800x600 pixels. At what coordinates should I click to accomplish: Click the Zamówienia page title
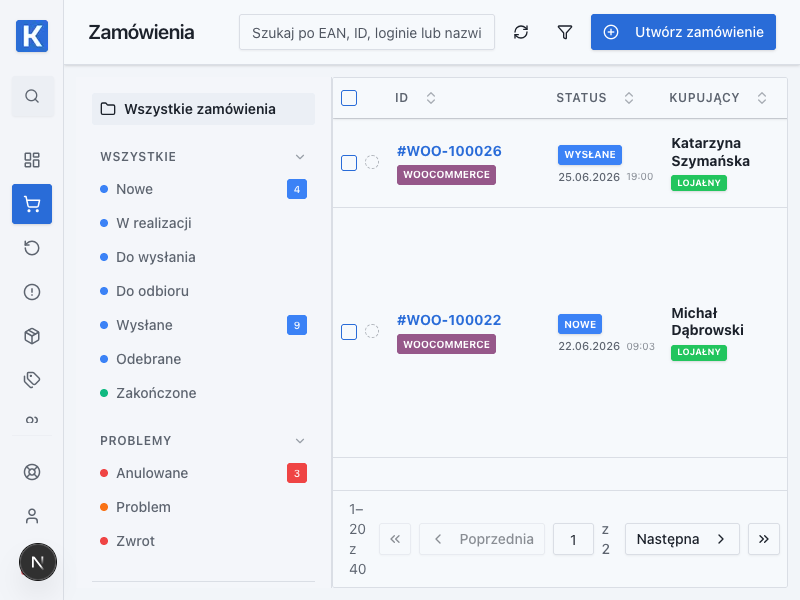[x=141, y=32]
